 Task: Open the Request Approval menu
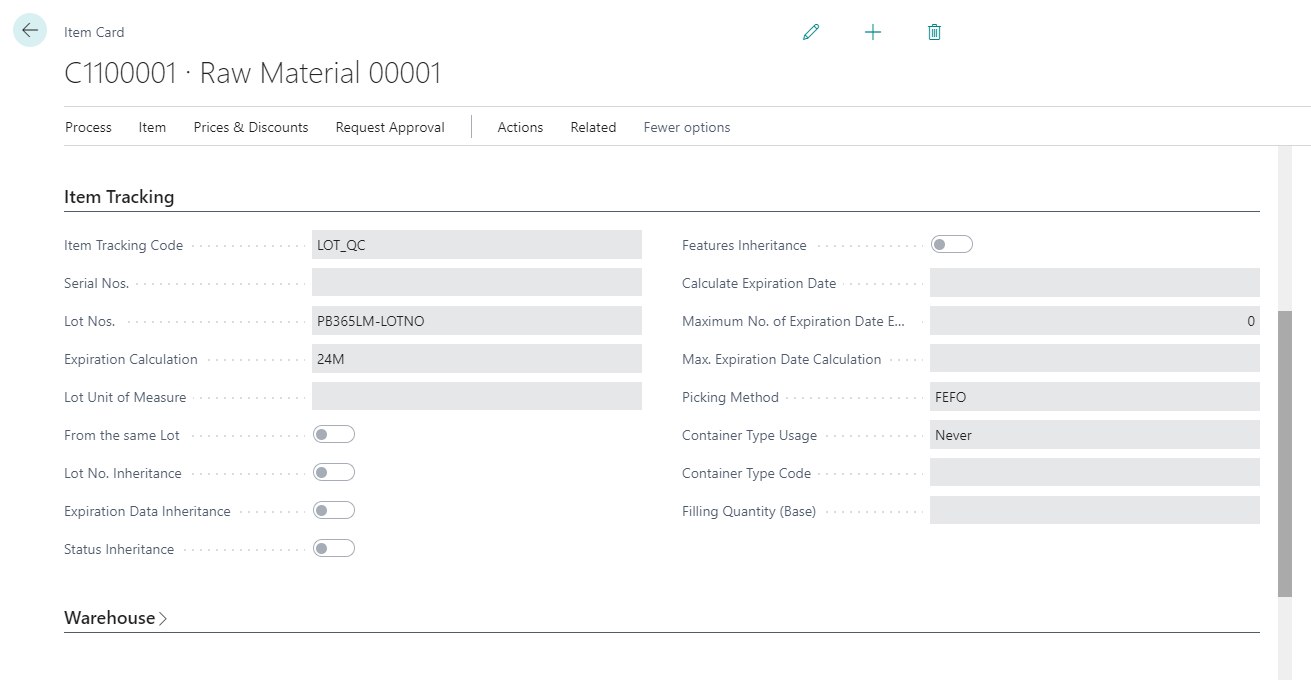pyautogui.click(x=390, y=127)
